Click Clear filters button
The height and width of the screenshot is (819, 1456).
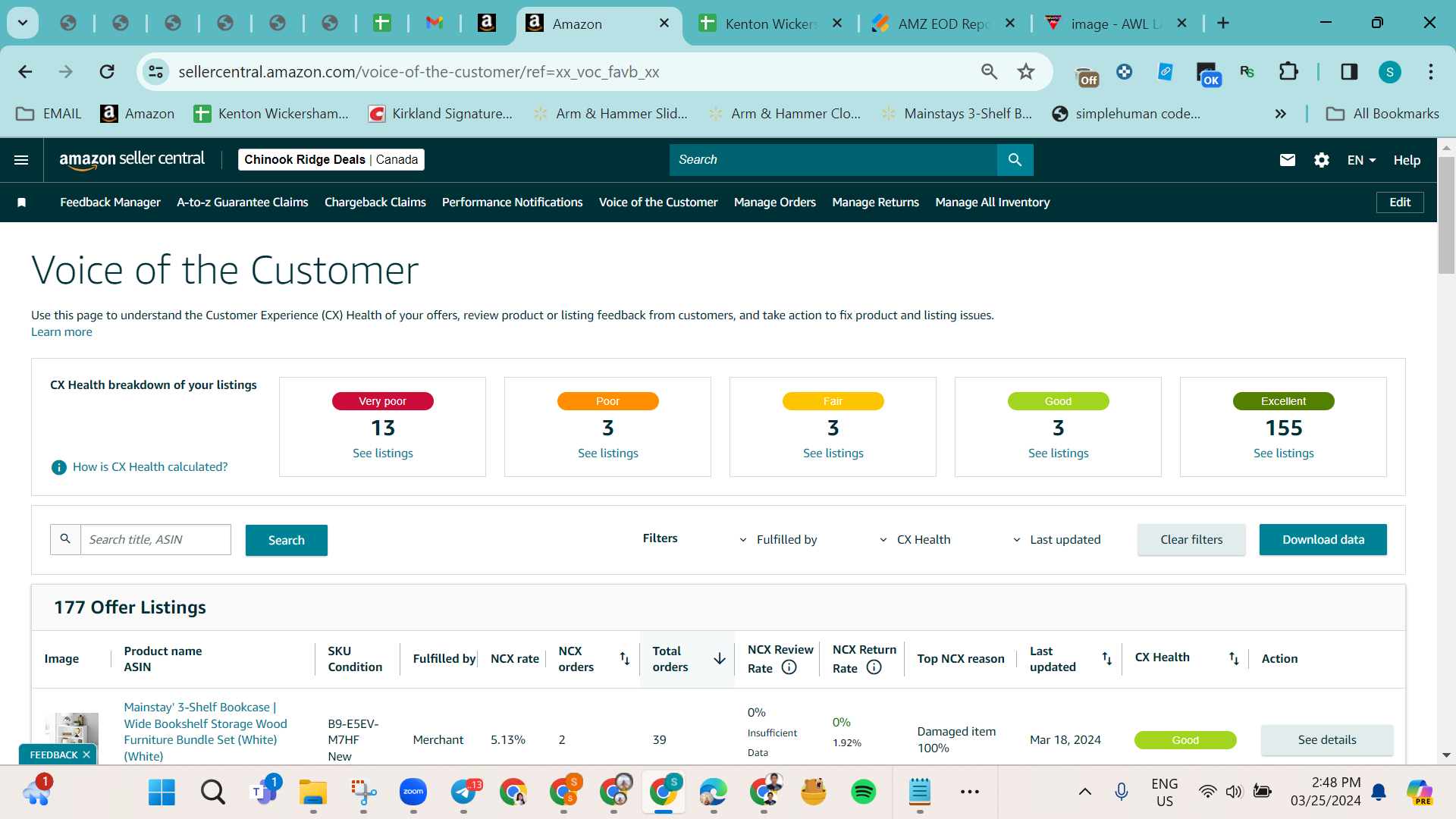tap(1191, 540)
